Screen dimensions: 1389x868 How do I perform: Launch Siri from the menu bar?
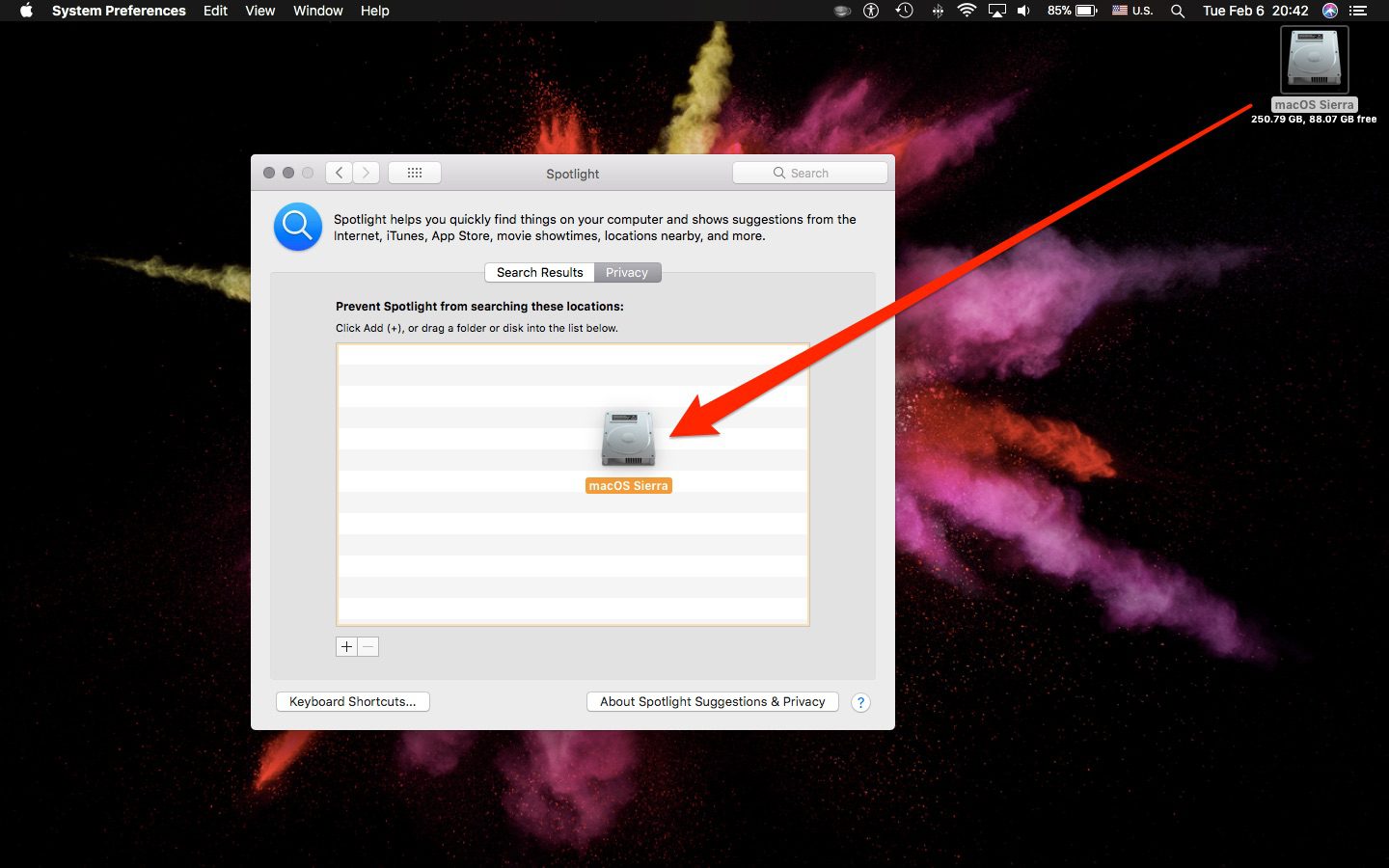(x=1330, y=11)
